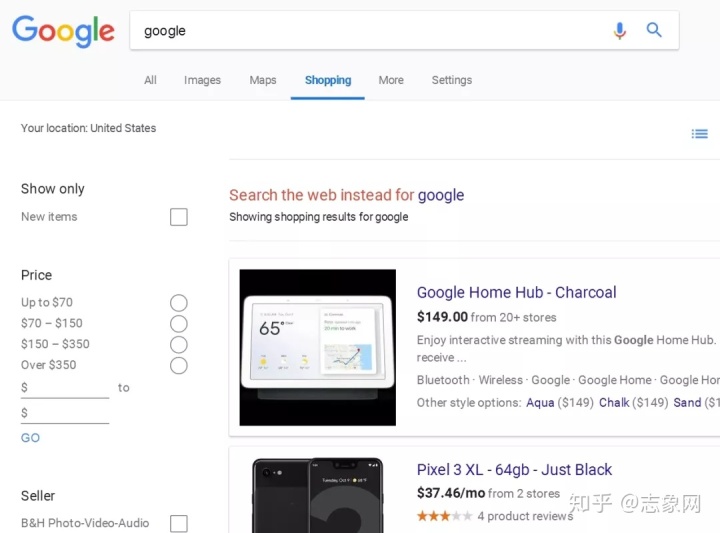
Task: Click the Google logo
Action: (63, 31)
